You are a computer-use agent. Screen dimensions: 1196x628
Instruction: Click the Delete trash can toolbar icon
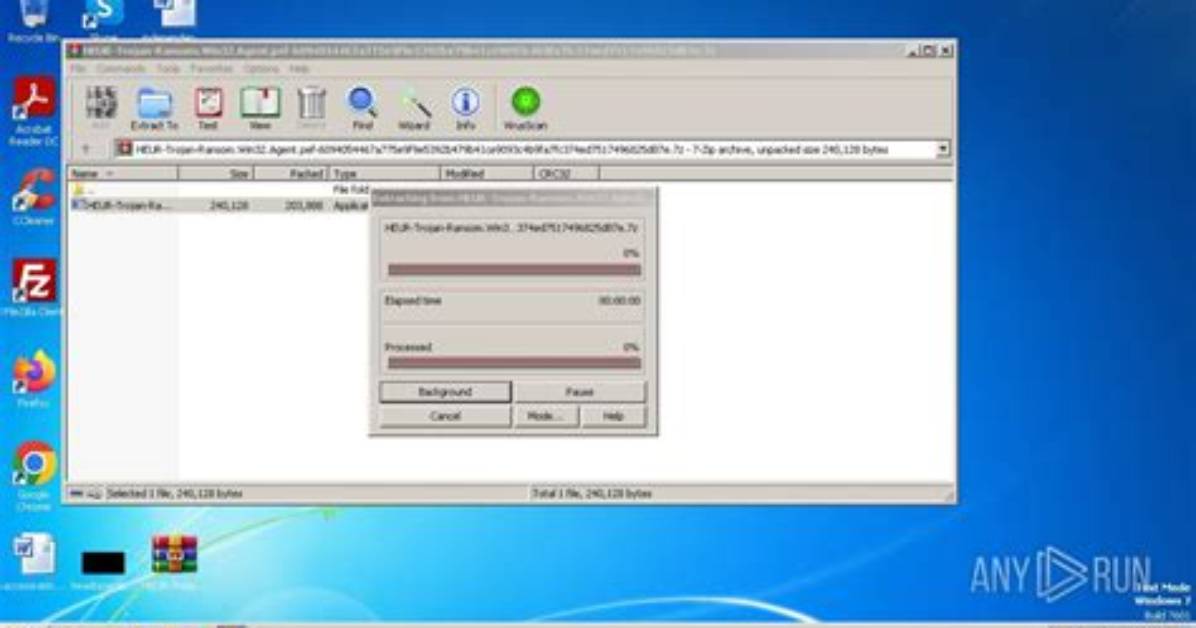tap(311, 108)
